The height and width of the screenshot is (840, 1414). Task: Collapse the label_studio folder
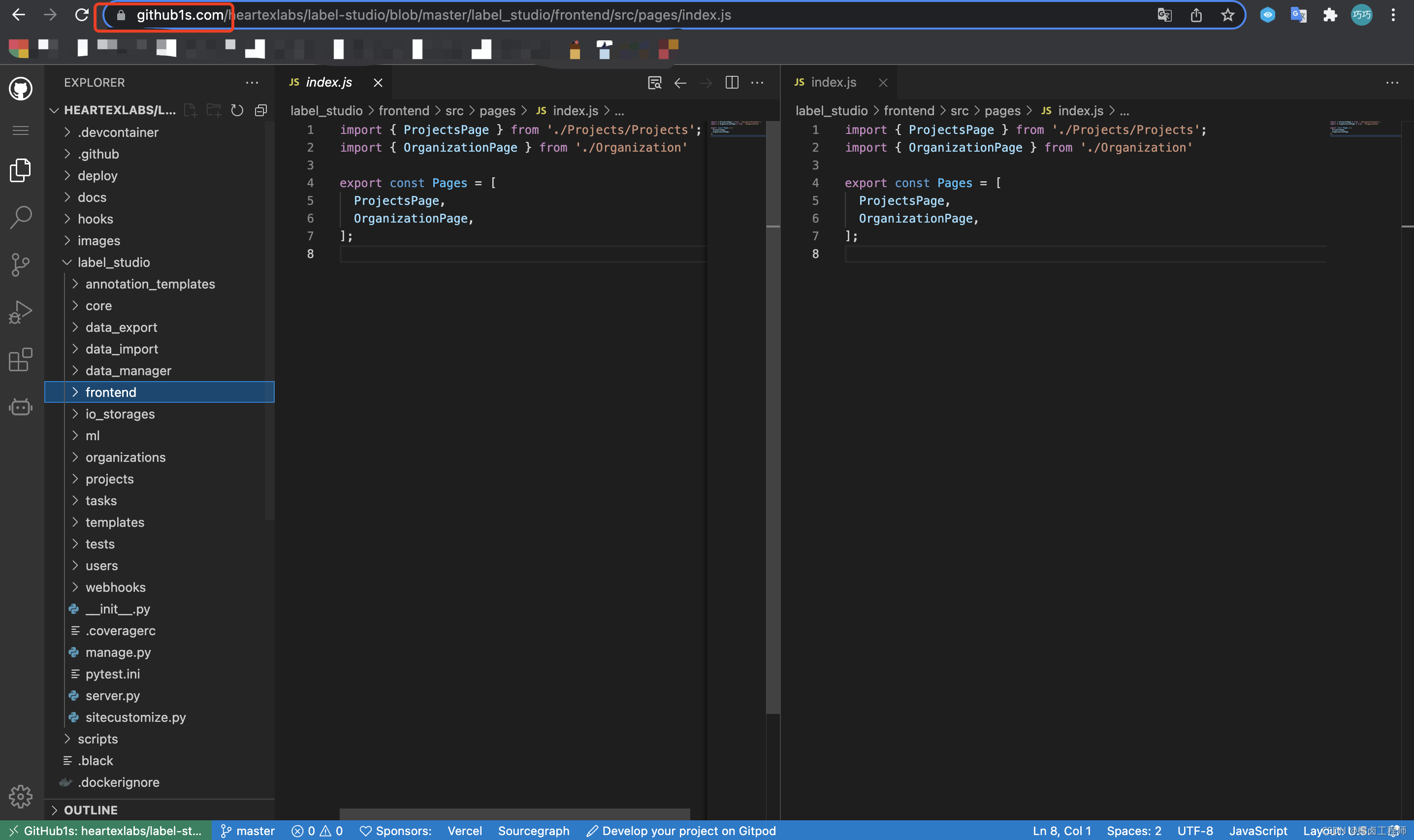pos(113,262)
